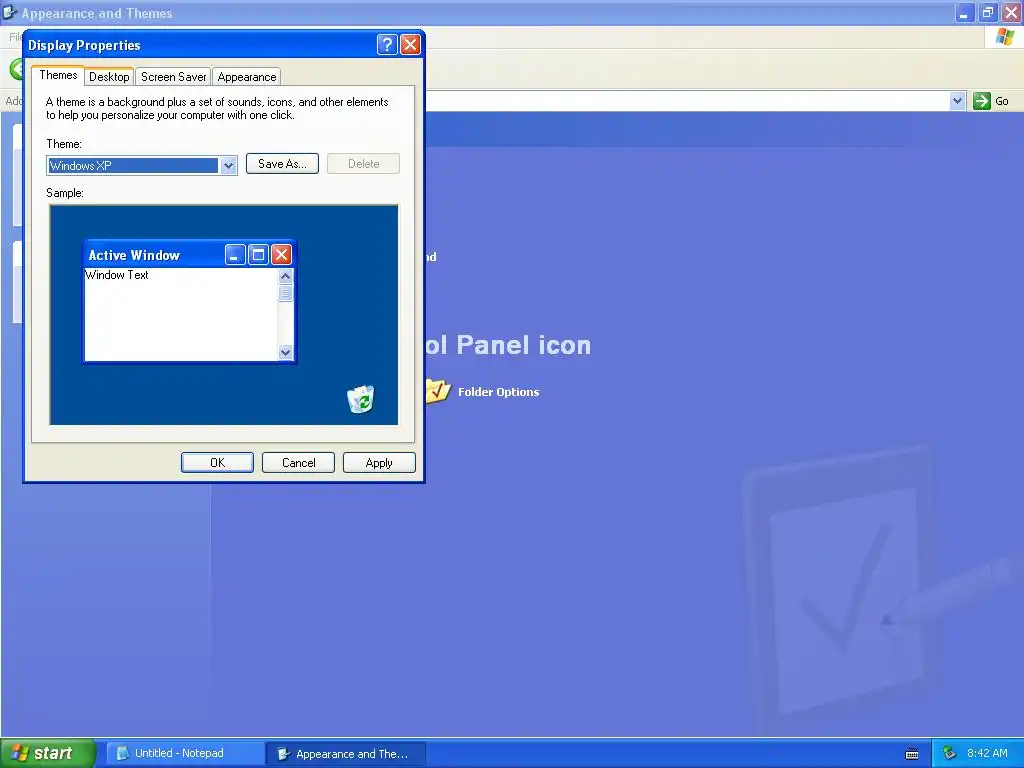Viewport: 1024px width, 768px height.
Task: Open the Screen Saver tab
Action: (173, 77)
